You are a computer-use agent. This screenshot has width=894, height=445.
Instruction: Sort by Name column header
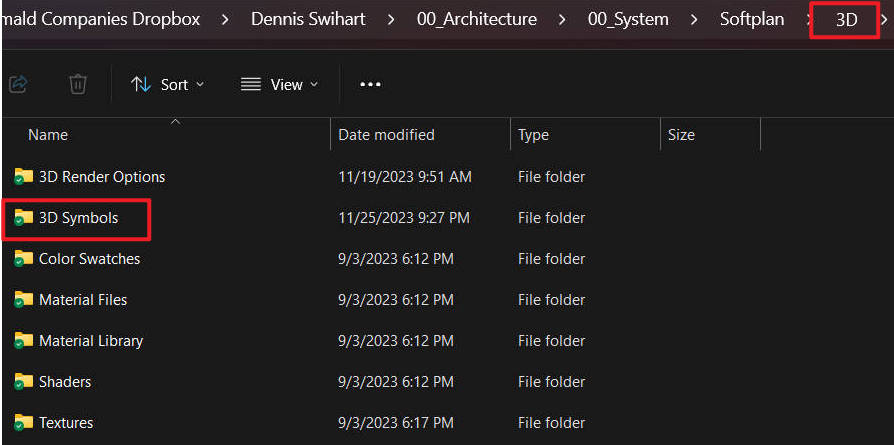[48, 135]
